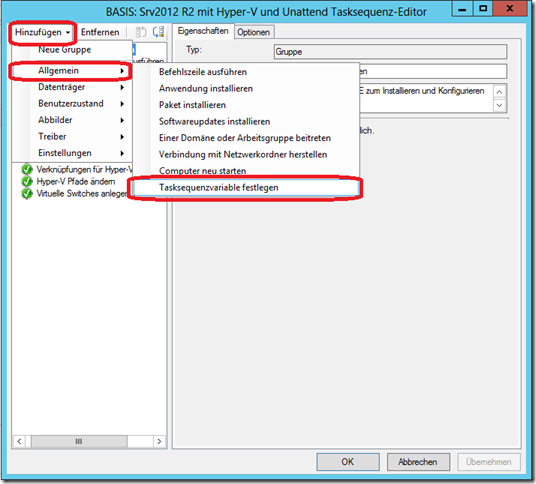The width and height of the screenshot is (536, 484).
Task: Click the Typ field showing Gruppe
Action: click(x=390, y=52)
